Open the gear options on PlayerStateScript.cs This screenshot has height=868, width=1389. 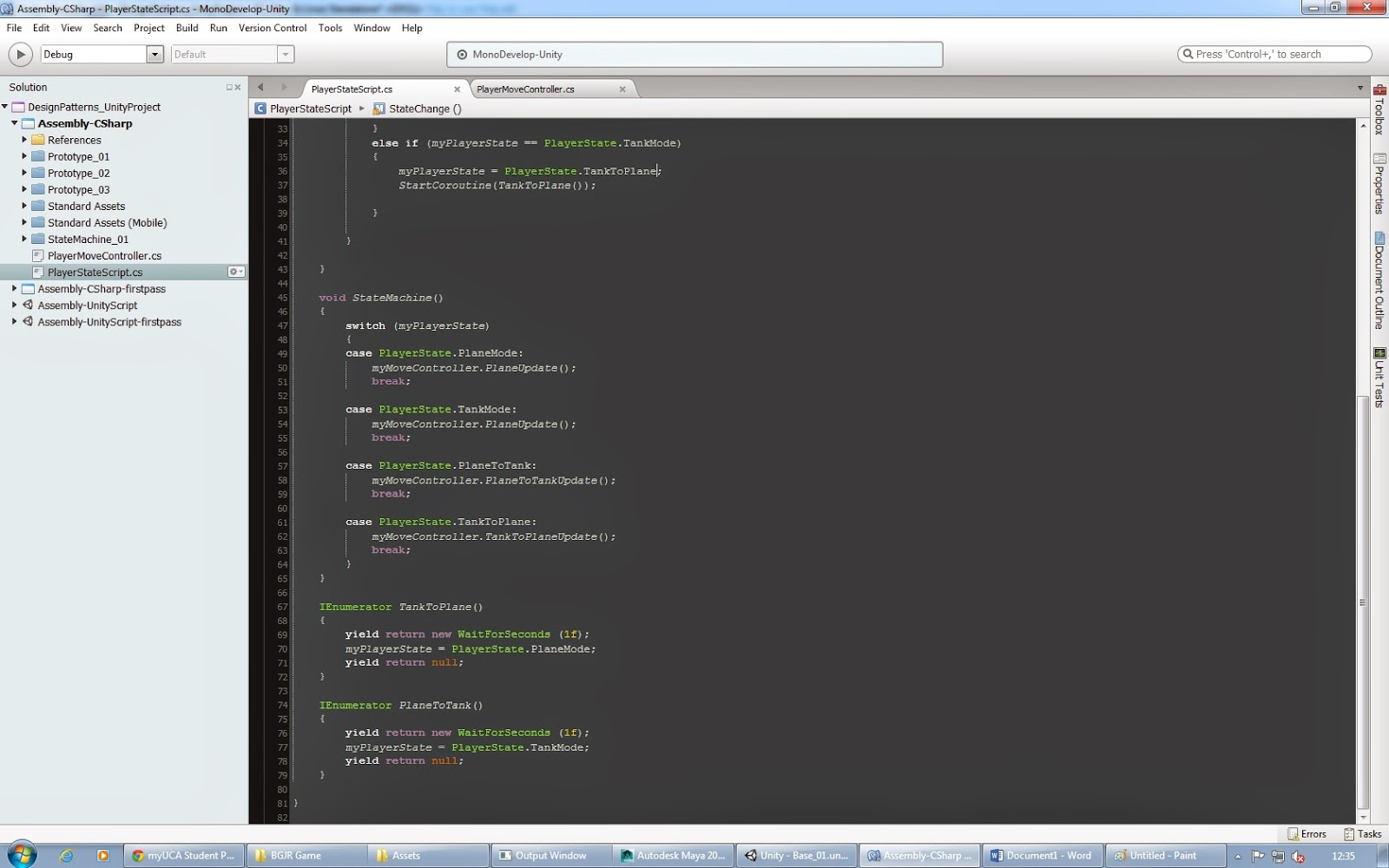[235, 272]
